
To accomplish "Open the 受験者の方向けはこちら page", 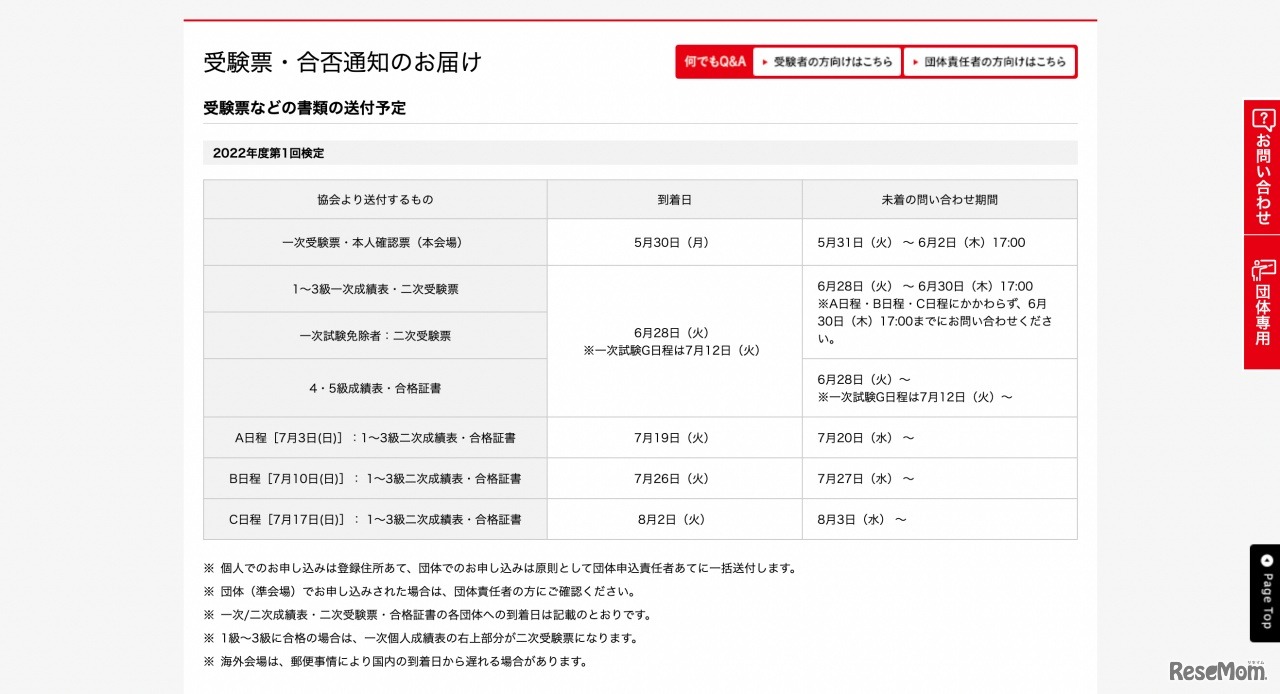I will click(x=827, y=61).
